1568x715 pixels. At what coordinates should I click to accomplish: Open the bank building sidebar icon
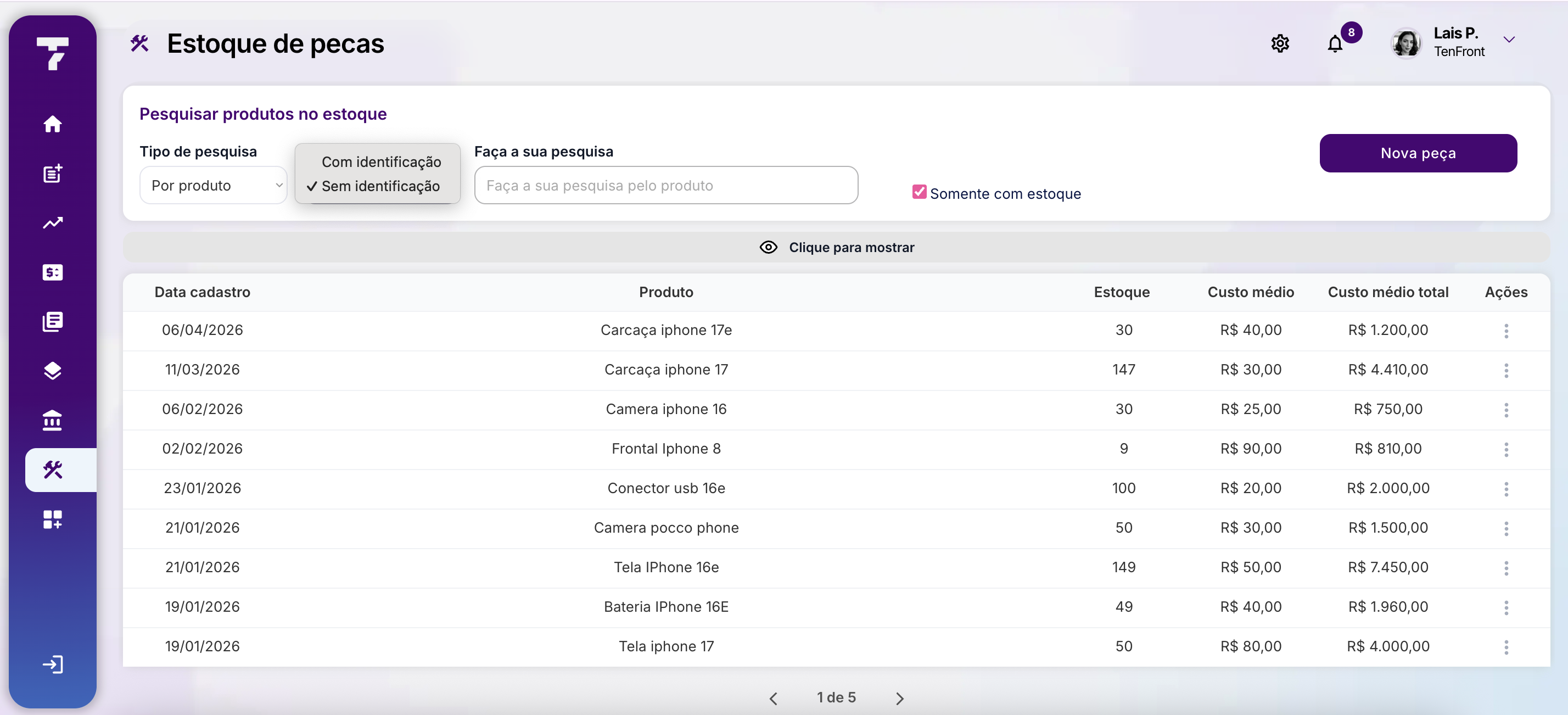(52, 420)
